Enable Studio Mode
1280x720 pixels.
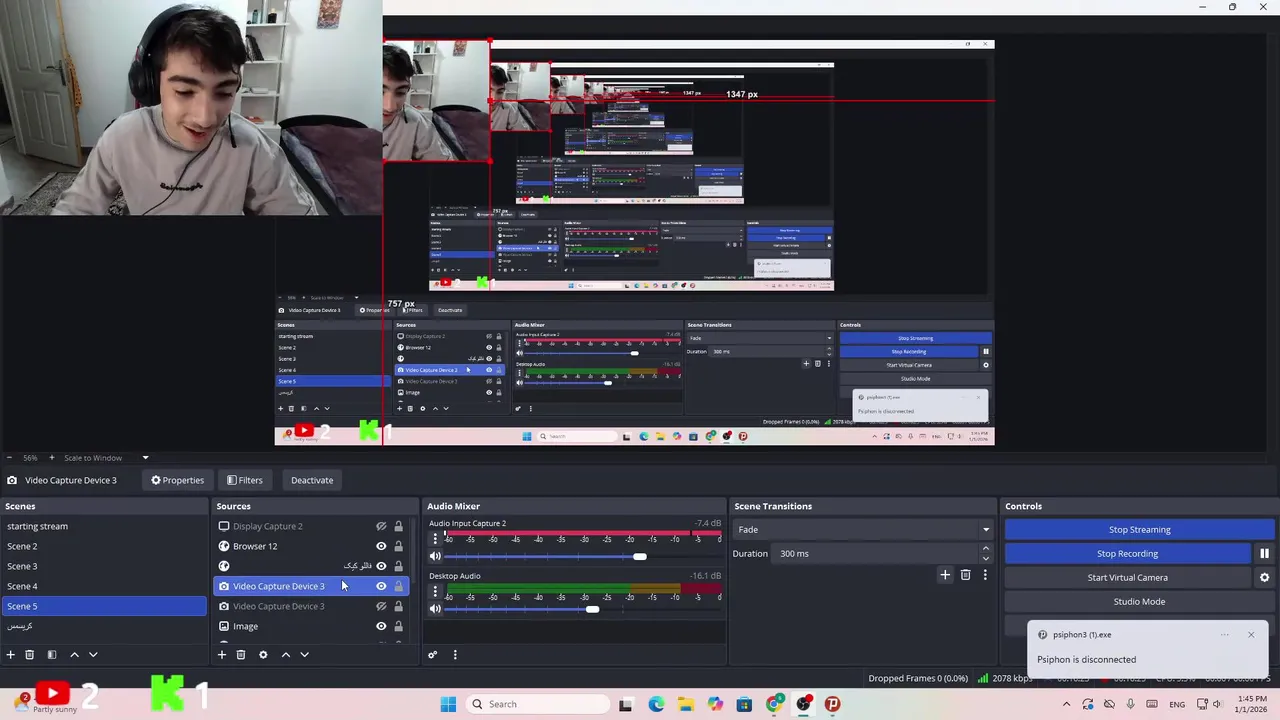[1139, 601]
